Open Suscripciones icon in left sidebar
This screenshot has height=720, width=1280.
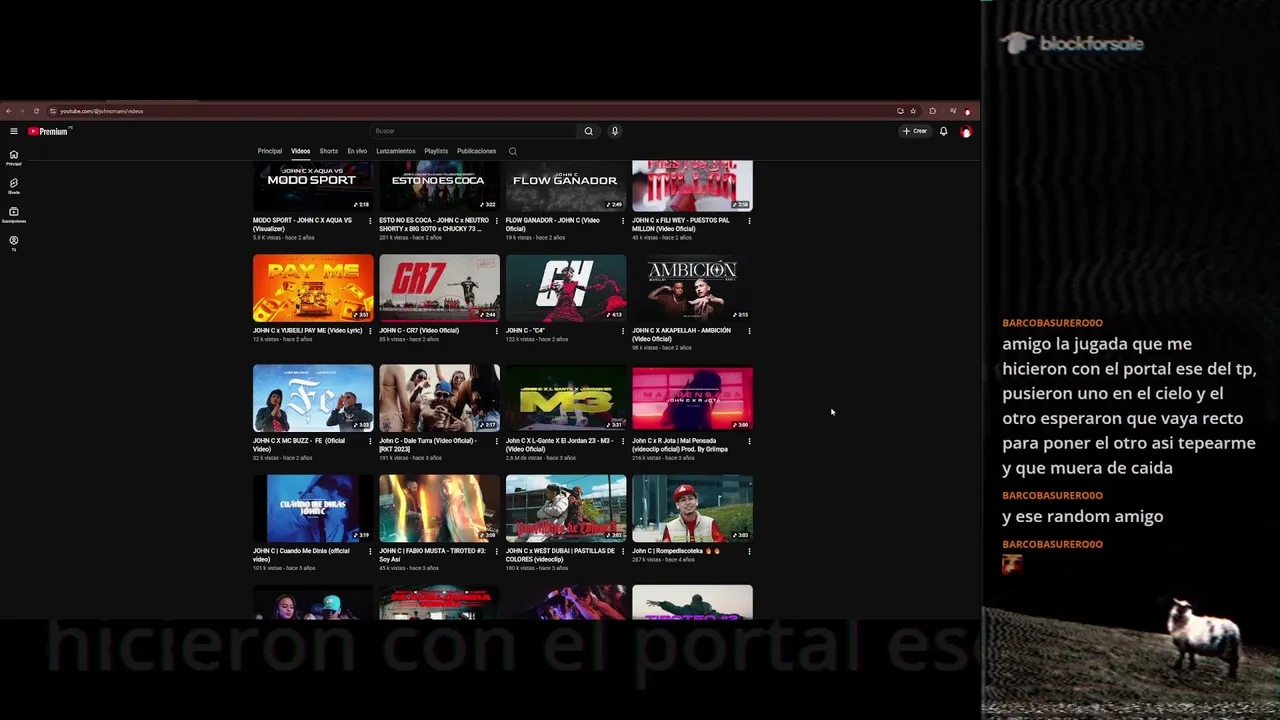point(14,214)
